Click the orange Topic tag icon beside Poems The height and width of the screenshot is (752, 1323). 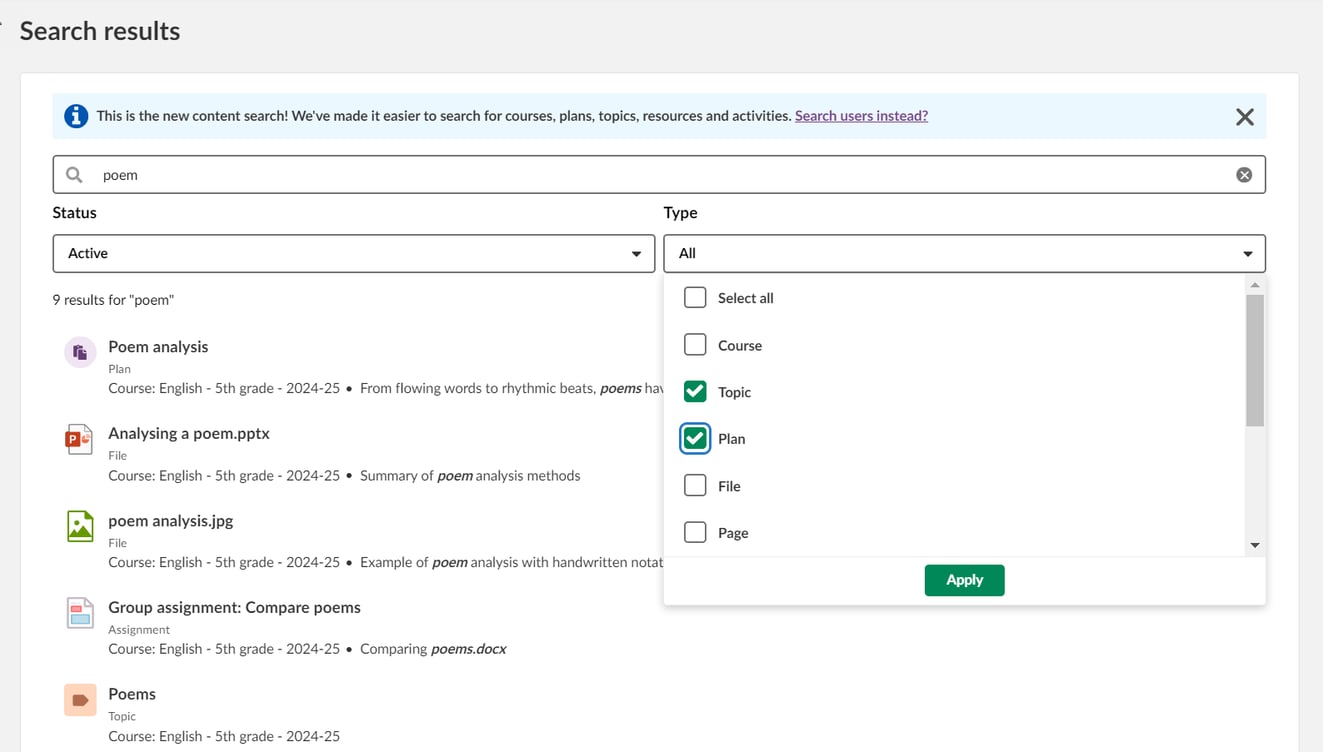(80, 700)
